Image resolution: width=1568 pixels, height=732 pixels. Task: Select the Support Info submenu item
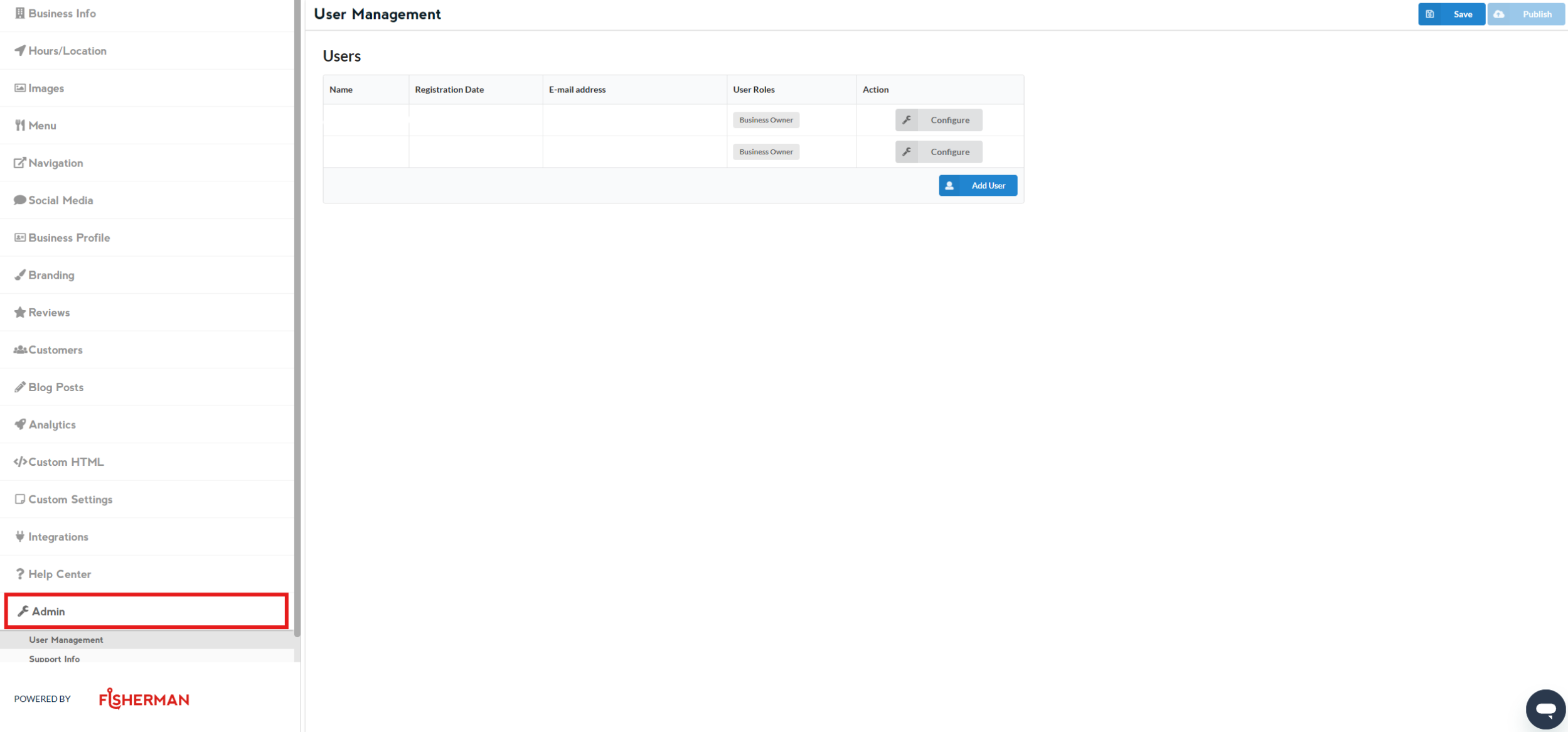(x=55, y=659)
